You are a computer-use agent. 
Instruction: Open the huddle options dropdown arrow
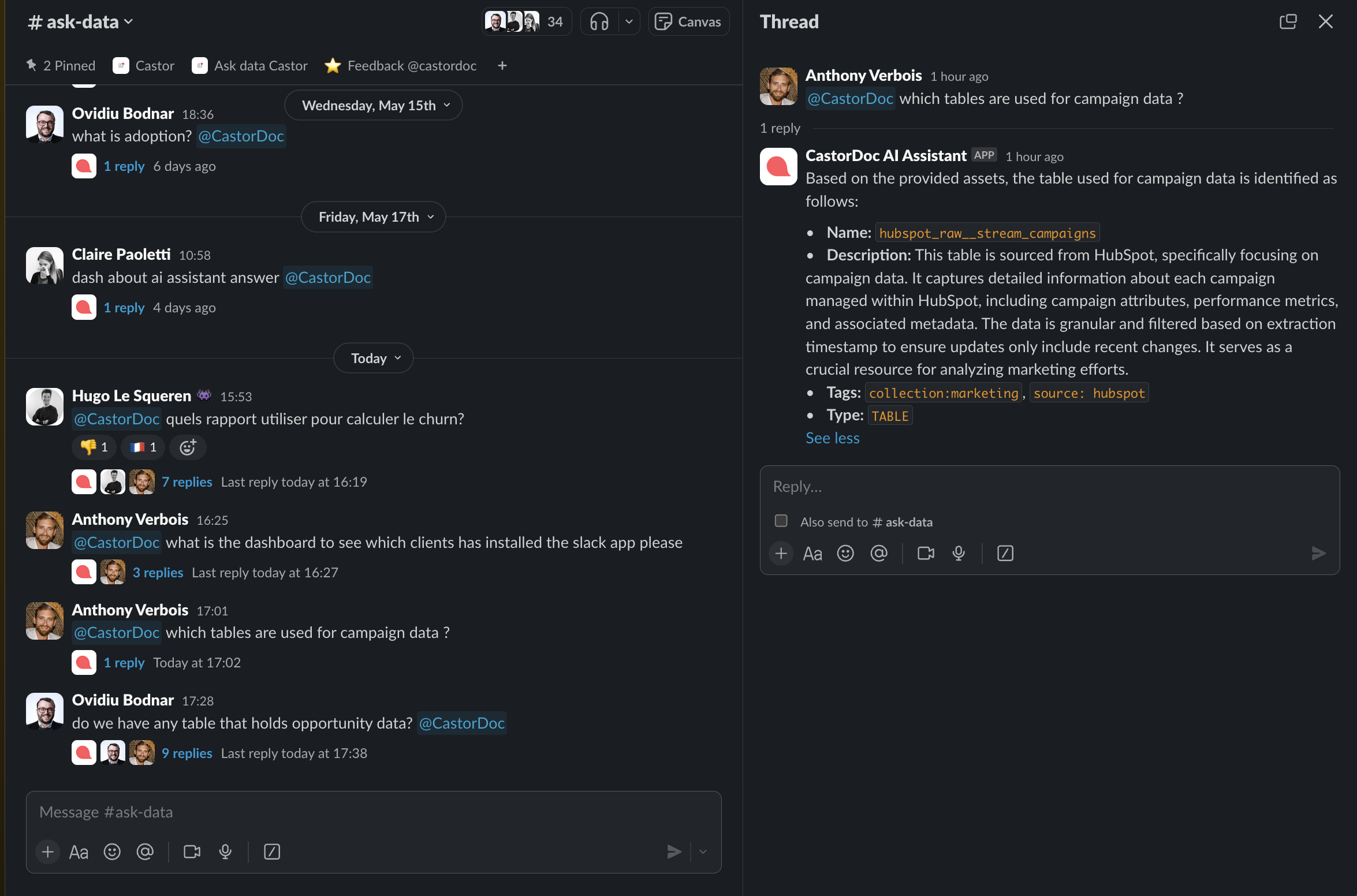pos(629,22)
